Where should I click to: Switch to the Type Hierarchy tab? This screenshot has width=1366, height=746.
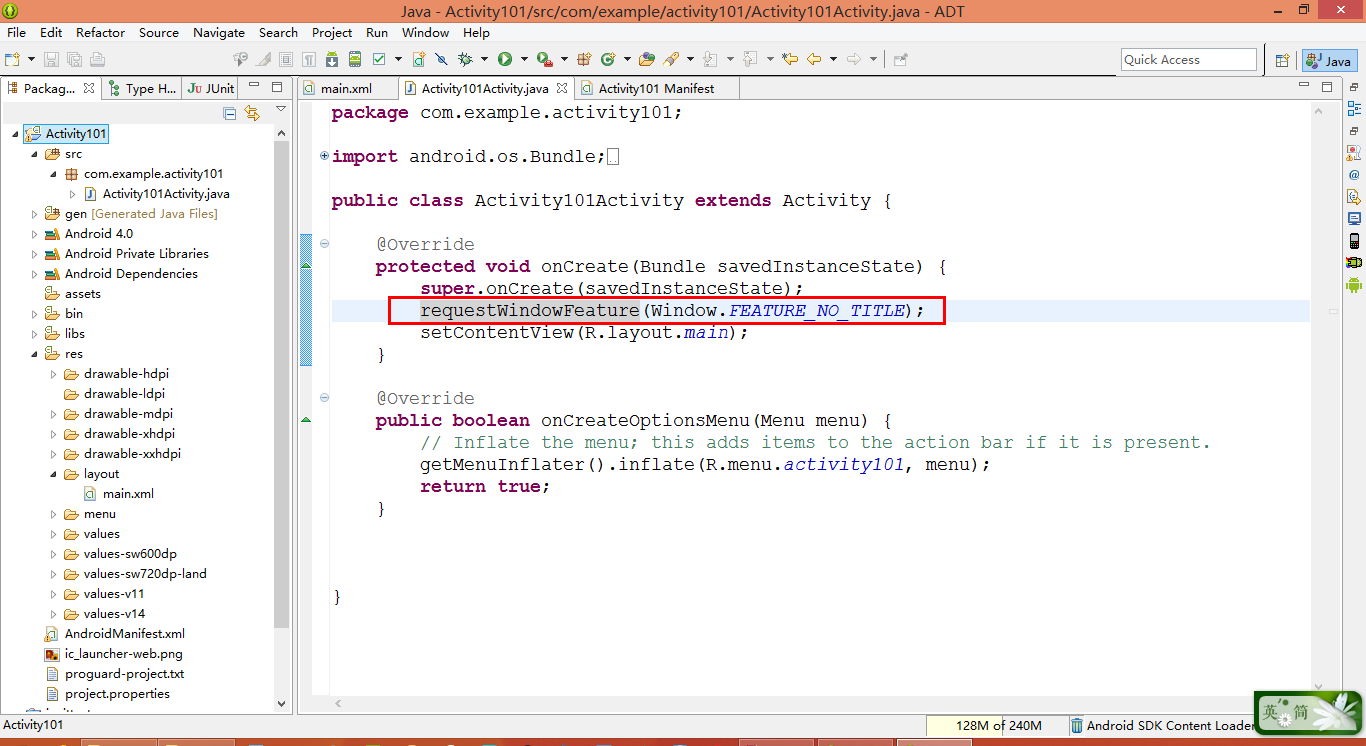point(142,88)
